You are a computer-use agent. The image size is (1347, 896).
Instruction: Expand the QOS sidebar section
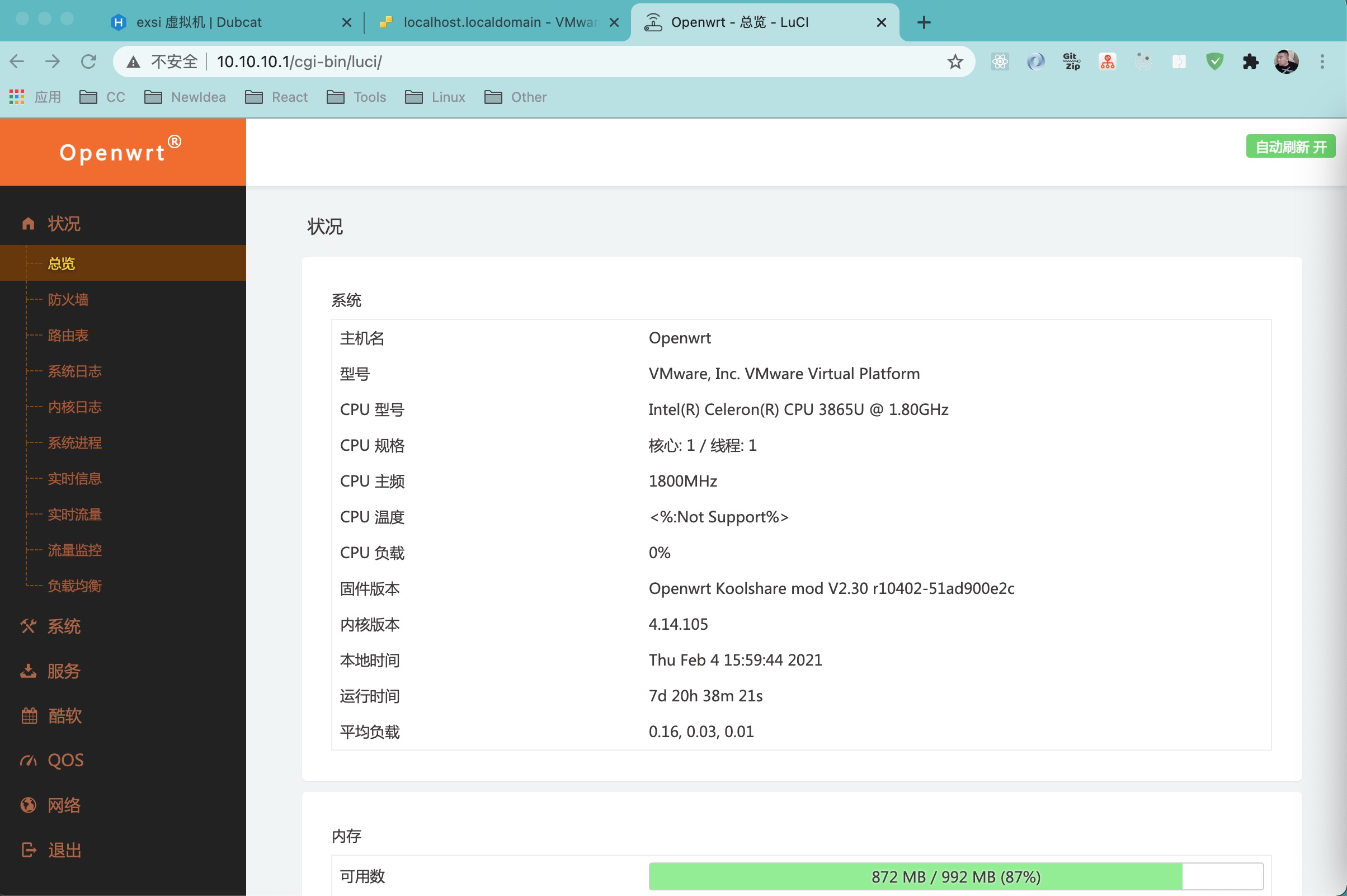pos(123,760)
